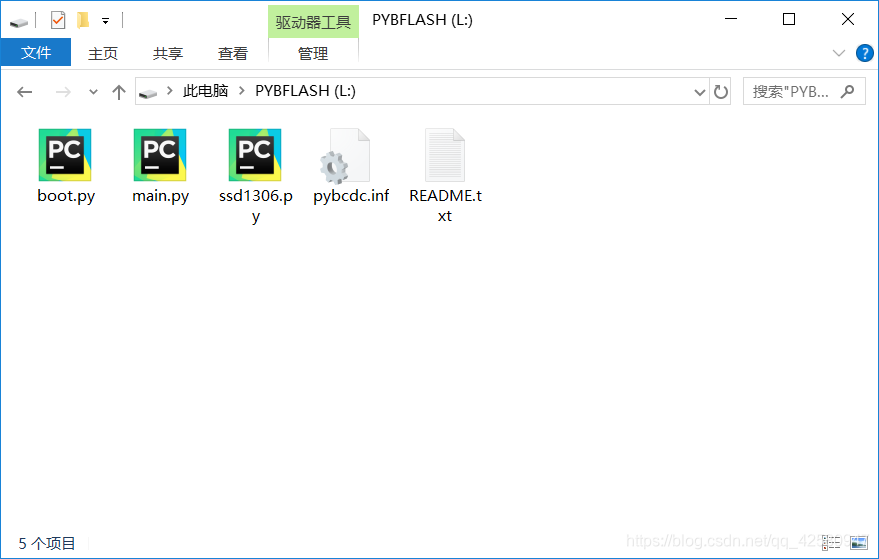Close the PYBFLASH explorer window

pyautogui.click(x=848, y=19)
